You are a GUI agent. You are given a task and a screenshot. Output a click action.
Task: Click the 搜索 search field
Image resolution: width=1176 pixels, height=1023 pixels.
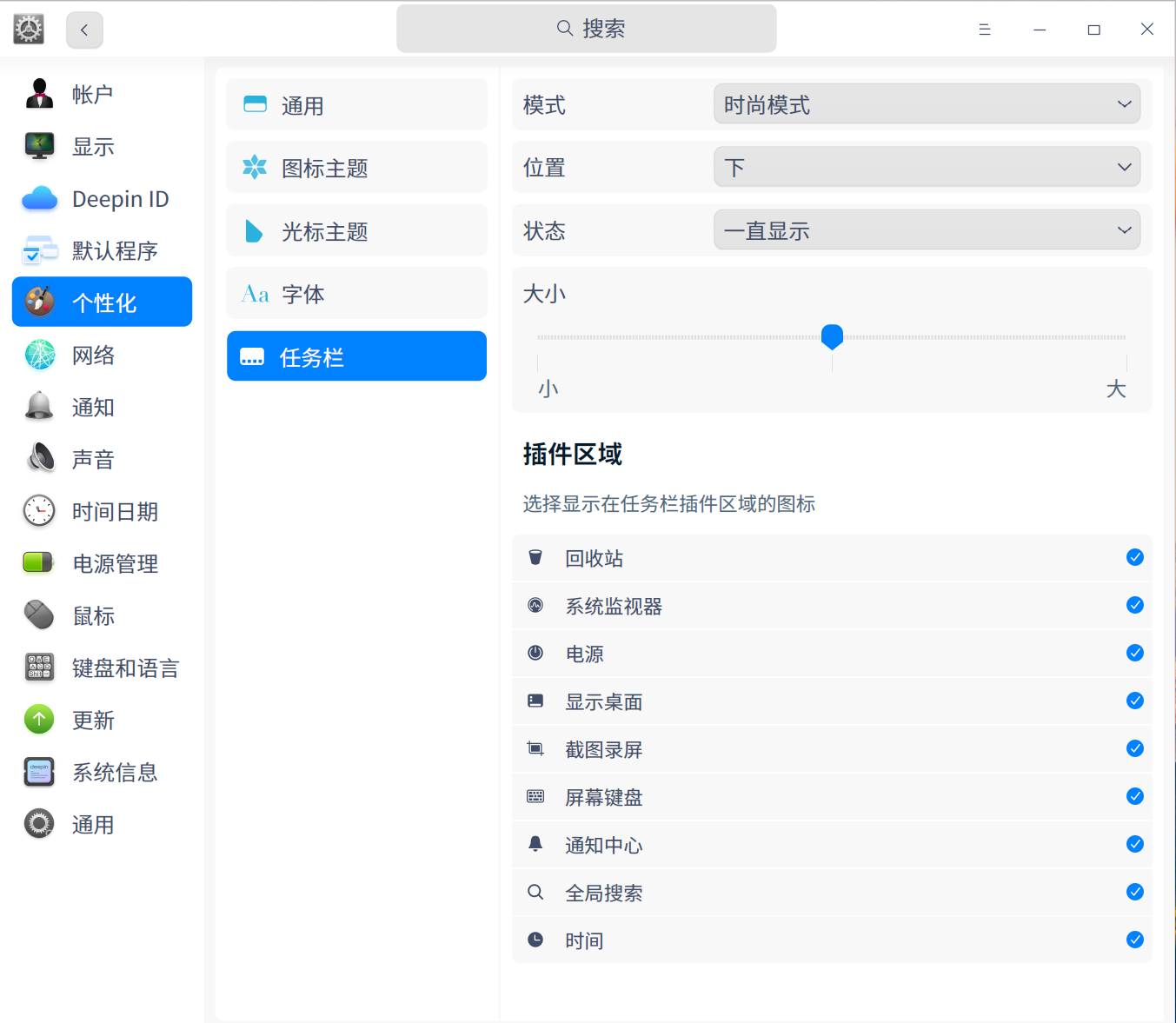pos(587,29)
